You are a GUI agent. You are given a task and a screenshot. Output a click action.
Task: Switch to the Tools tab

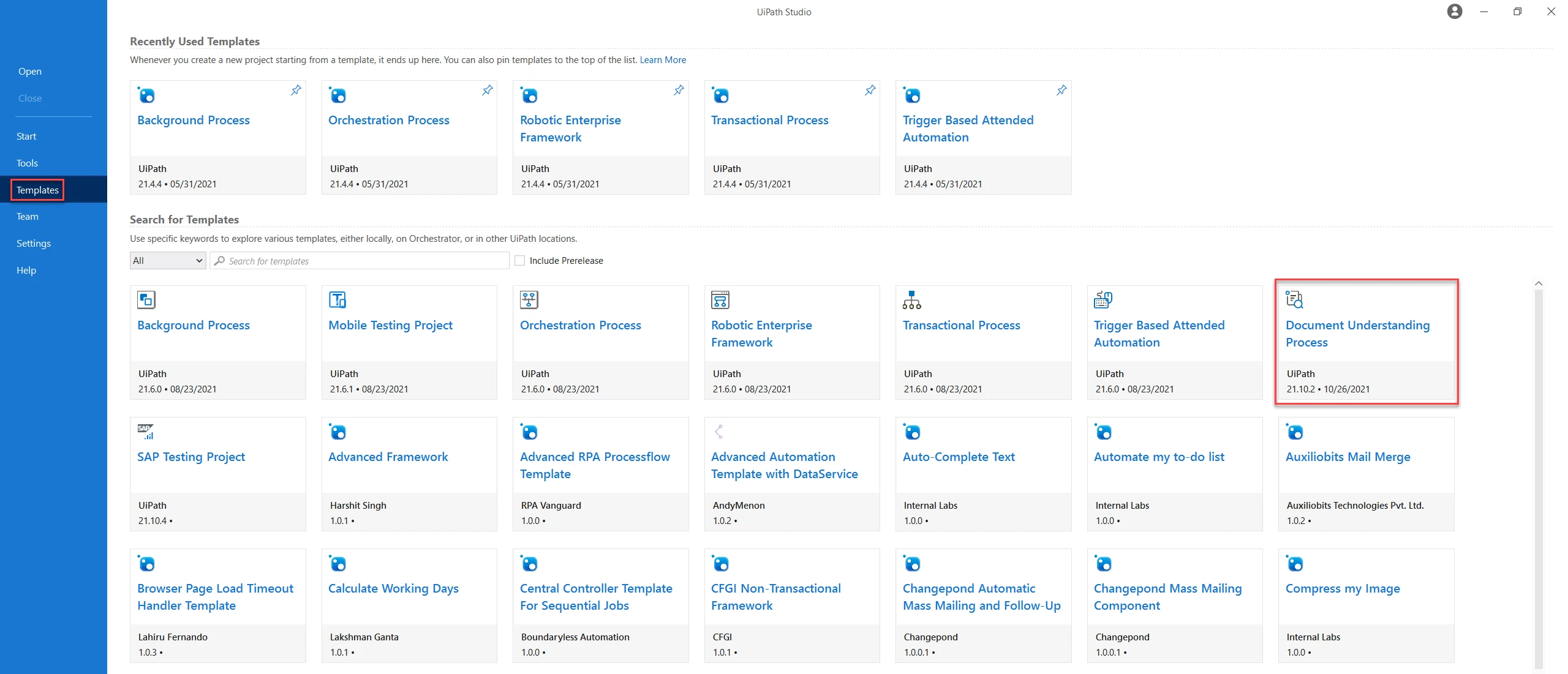[27, 163]
